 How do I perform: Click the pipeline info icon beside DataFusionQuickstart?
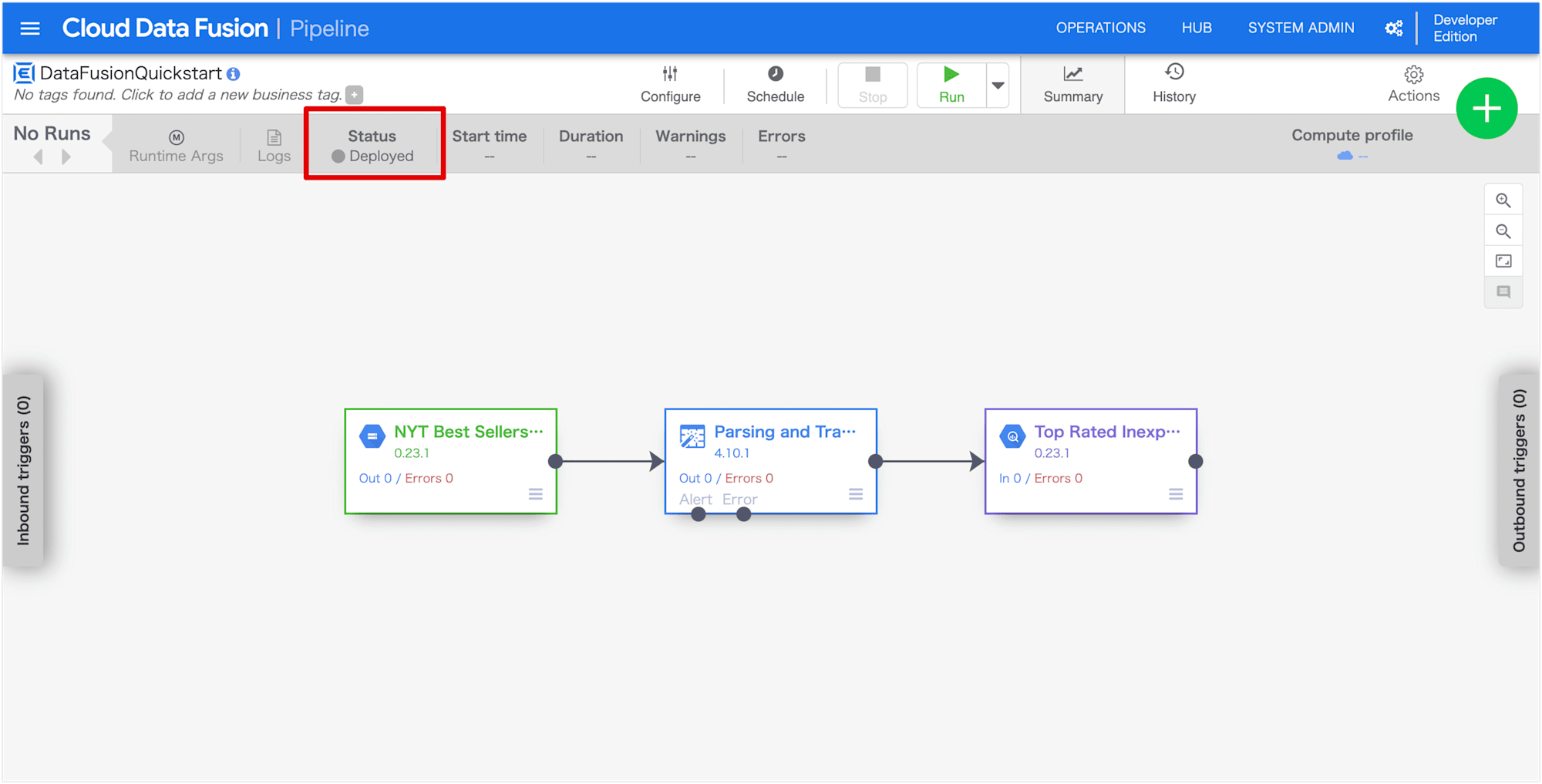[234, 74]
